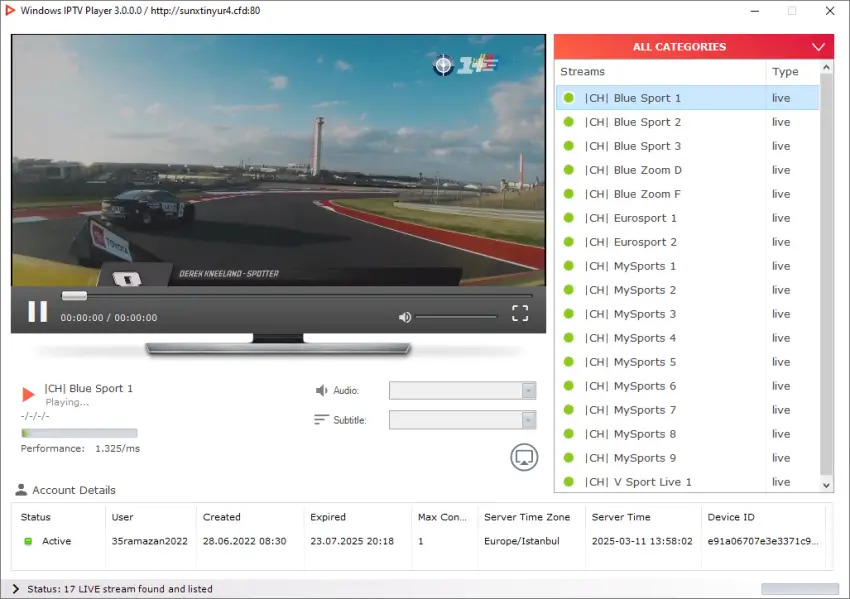Select the V Sport Live 1 stream
Viewport: 850px width, 599px height.
(x=687, y=481)
